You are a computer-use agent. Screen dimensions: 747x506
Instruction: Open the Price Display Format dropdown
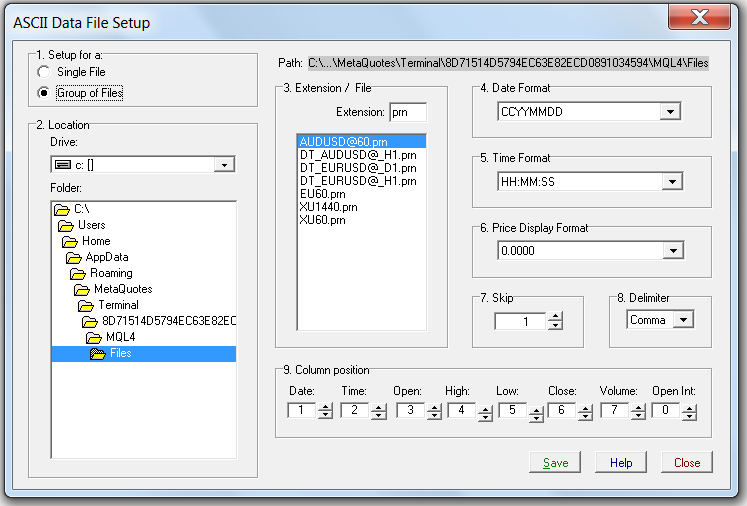coord(673,251)
